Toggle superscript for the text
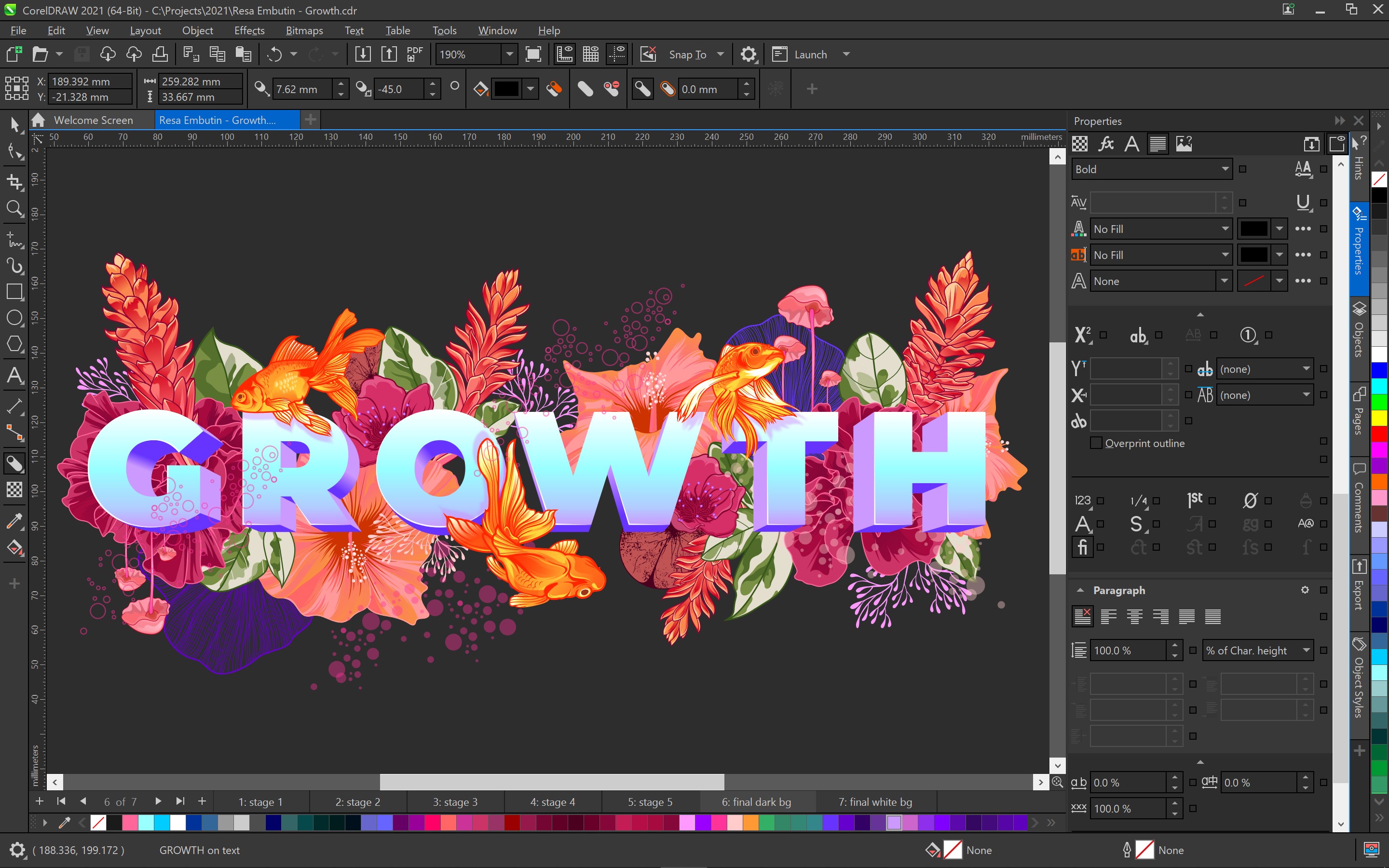 [x=1082, y=335]
